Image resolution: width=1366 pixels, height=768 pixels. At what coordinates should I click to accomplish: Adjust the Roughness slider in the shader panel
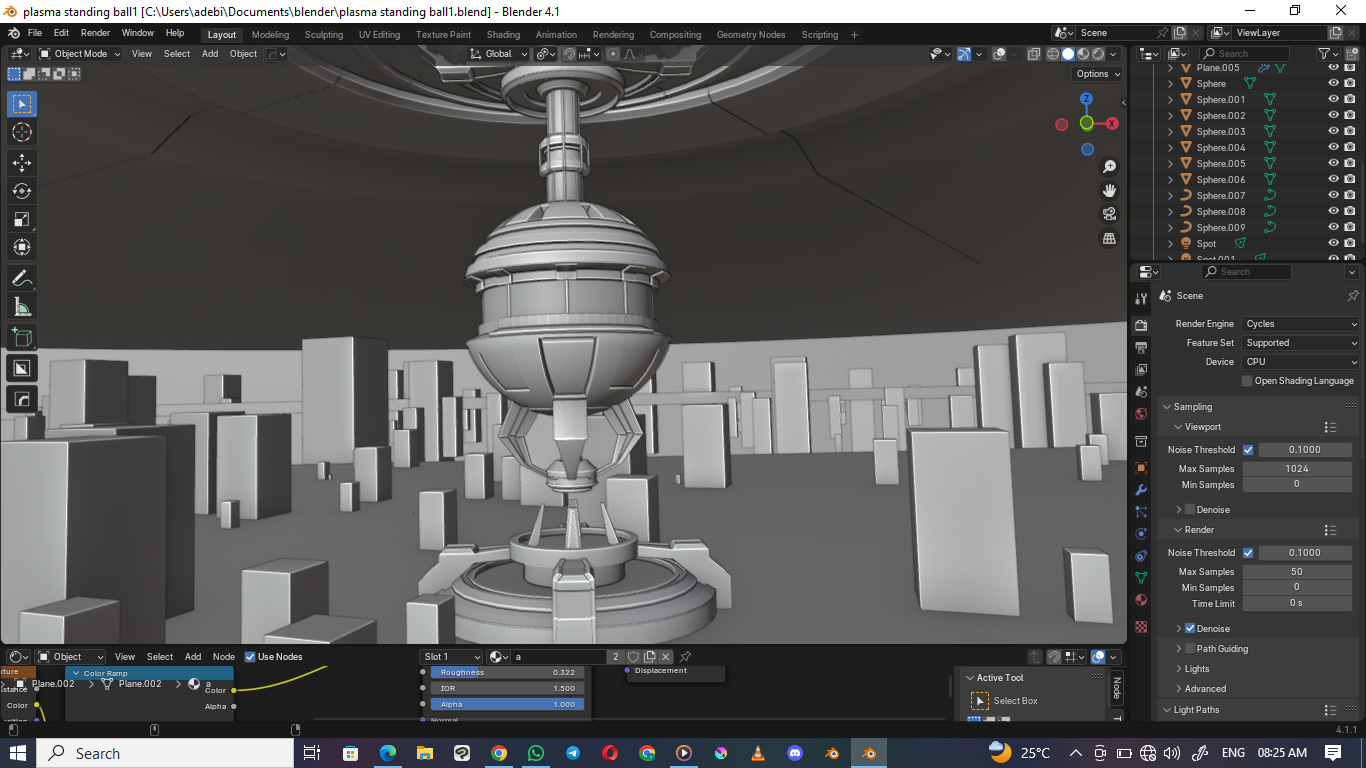click(507, 672)
